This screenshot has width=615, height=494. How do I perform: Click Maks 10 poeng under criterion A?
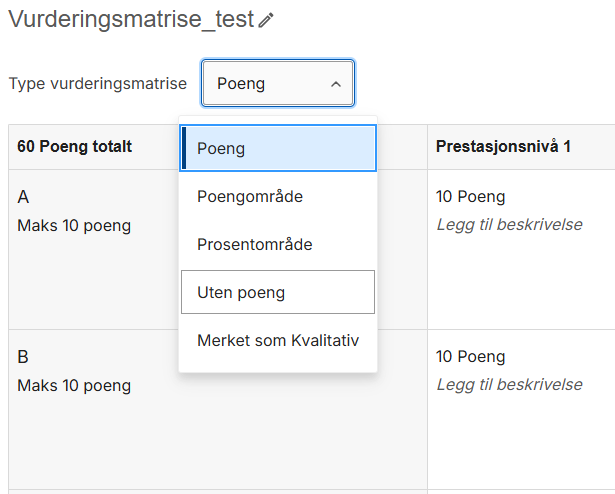74,226
